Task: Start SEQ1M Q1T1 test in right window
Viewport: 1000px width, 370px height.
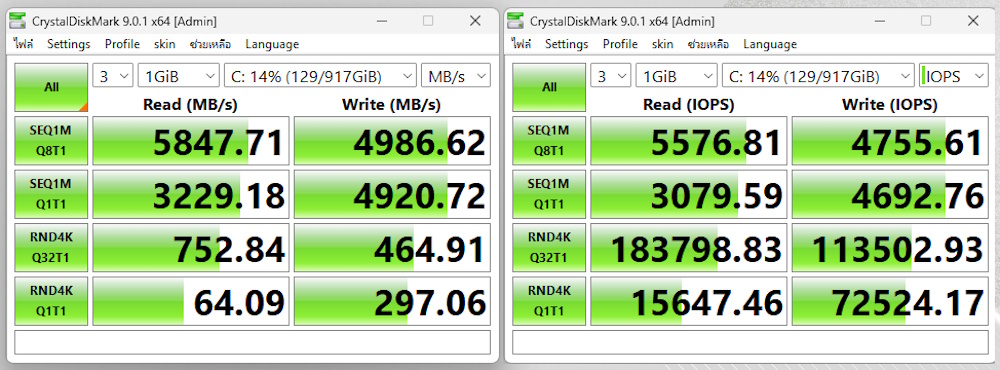Action: (x=549, y=195)
